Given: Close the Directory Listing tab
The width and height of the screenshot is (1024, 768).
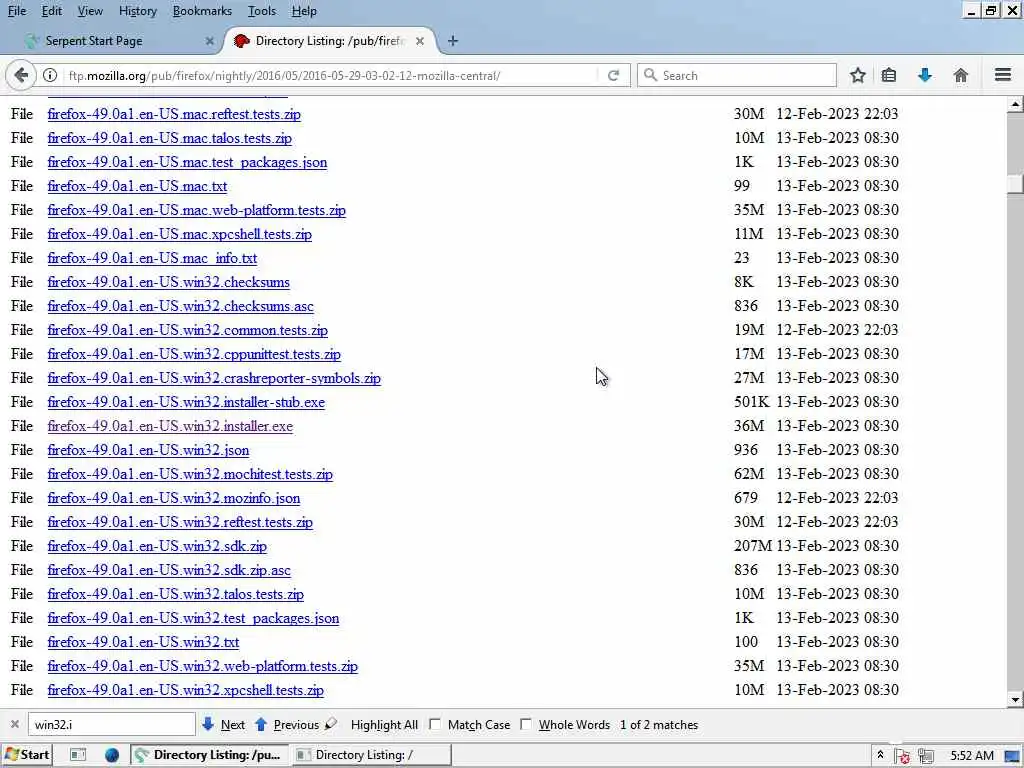Looking at the screenshot, I should coord(420,41).
